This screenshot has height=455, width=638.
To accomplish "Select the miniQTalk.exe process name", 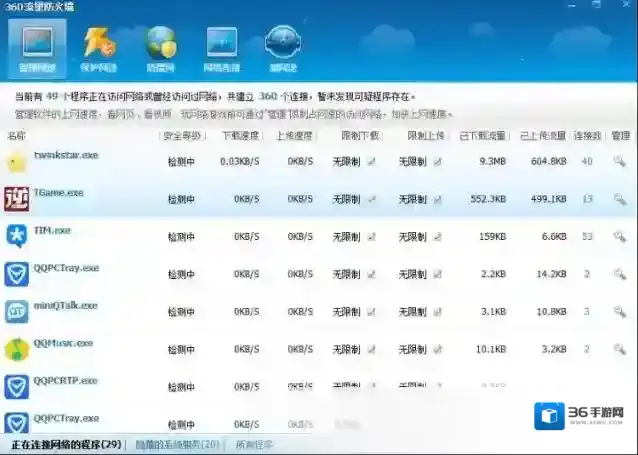I will click(66, 305).
